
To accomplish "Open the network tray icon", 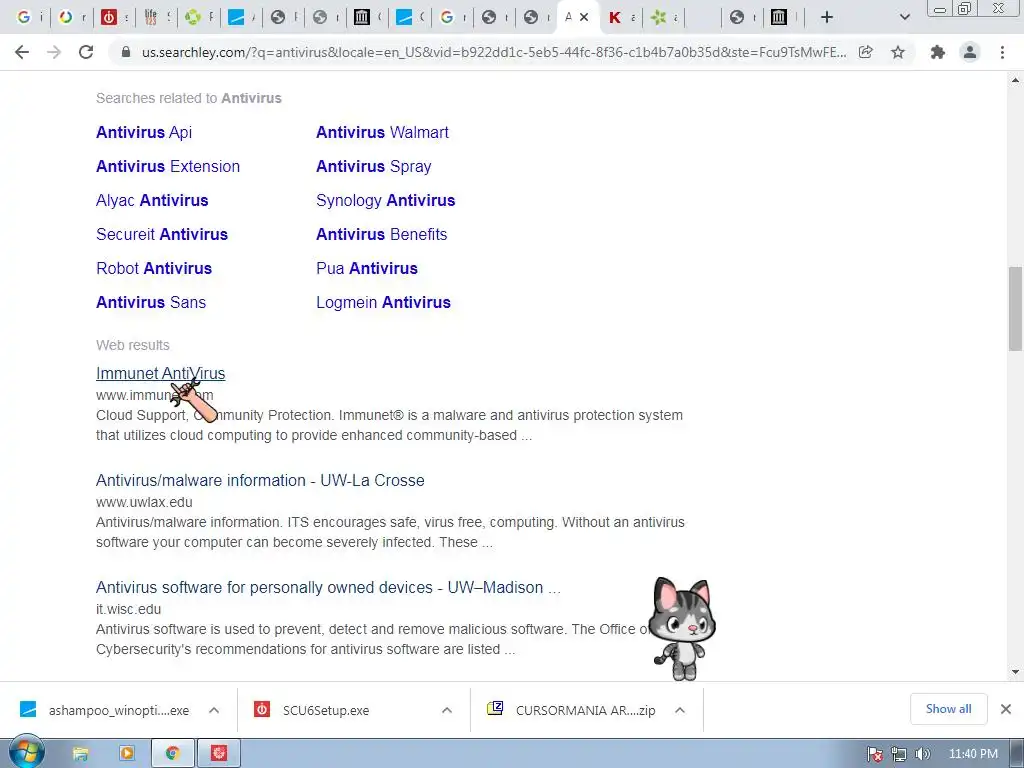I will [x=899, y=754].
